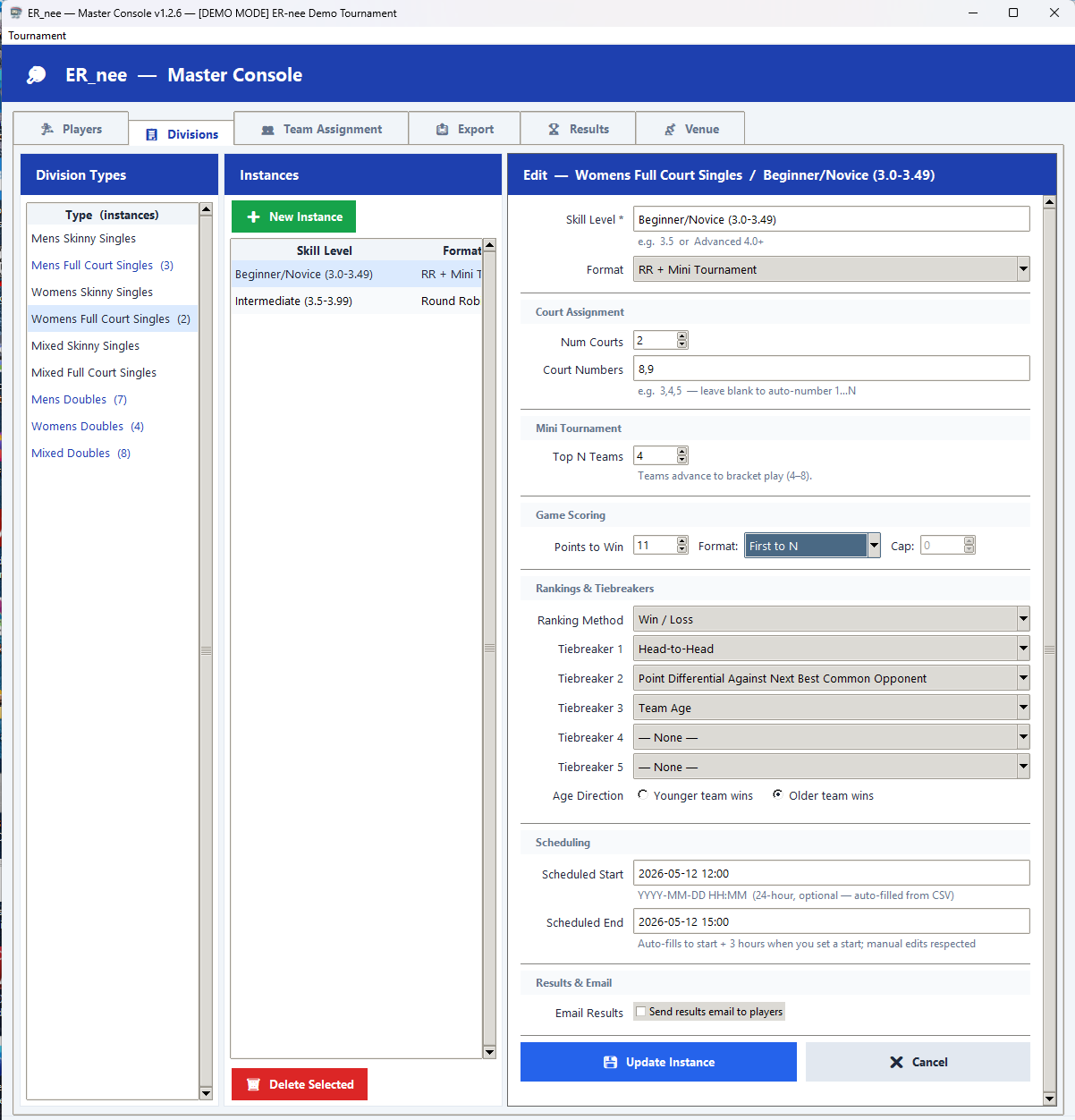Image resolution: width=1075 pixels, height=1120 pixels.
Task: Select Mens Doubles (7)
Action: pyautogui.click(x=113, y=399)
